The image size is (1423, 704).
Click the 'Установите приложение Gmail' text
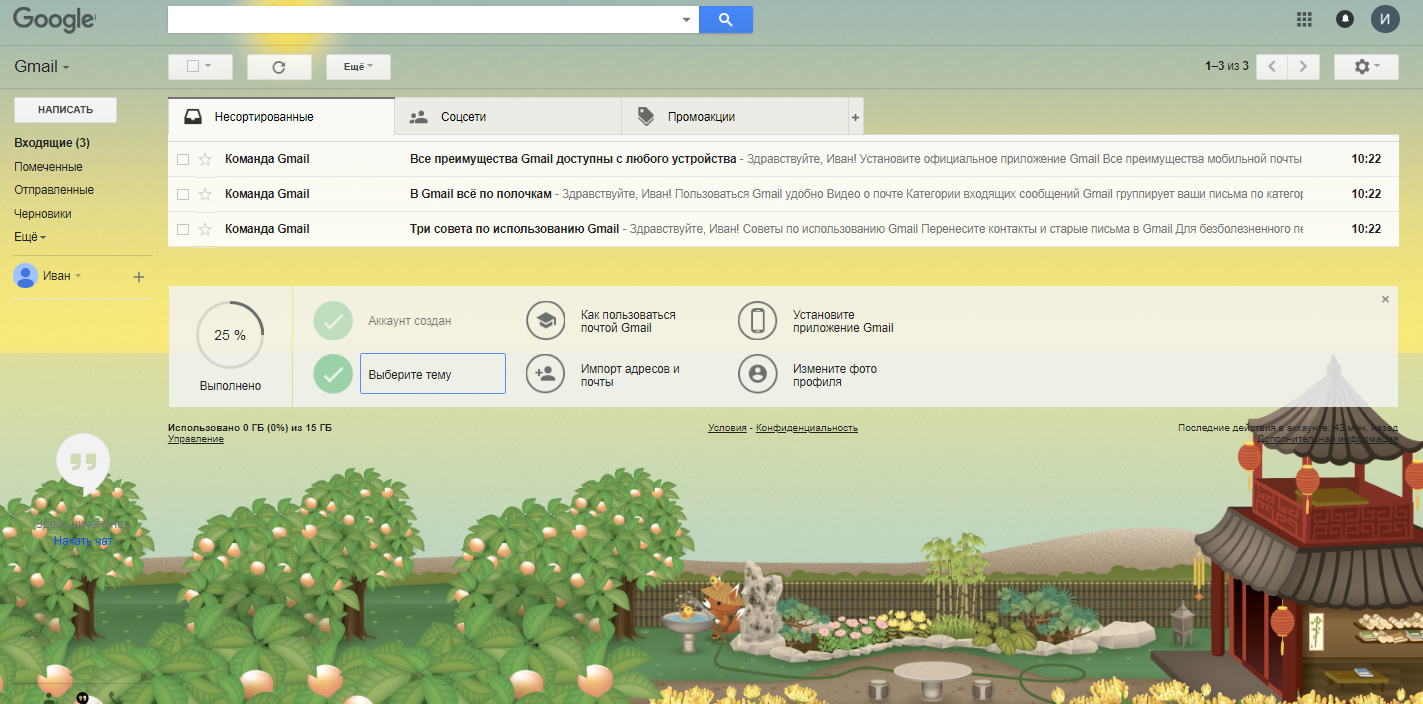pyautogui.click(x=843, y=321)
